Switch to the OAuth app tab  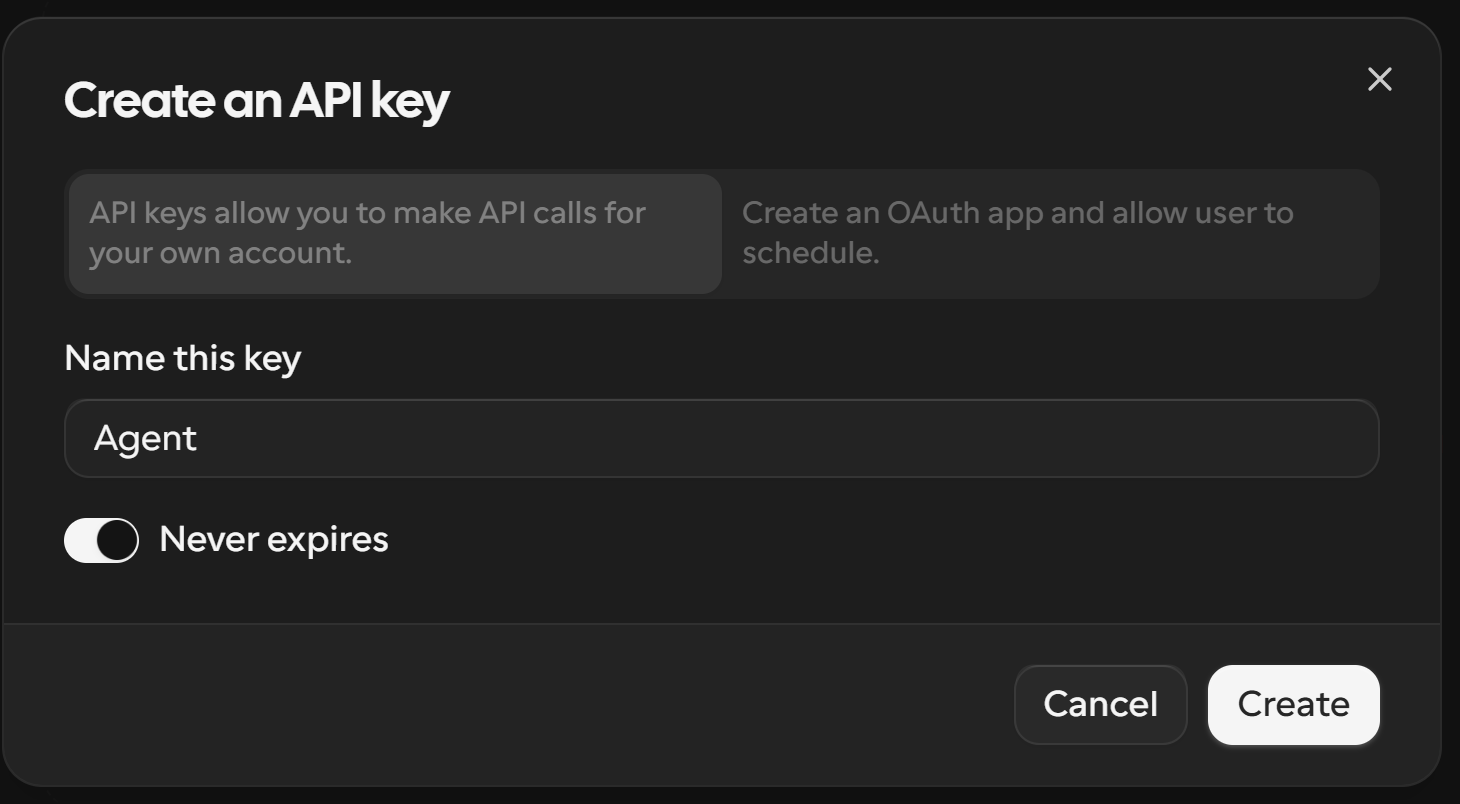[x=1050, y=233]
